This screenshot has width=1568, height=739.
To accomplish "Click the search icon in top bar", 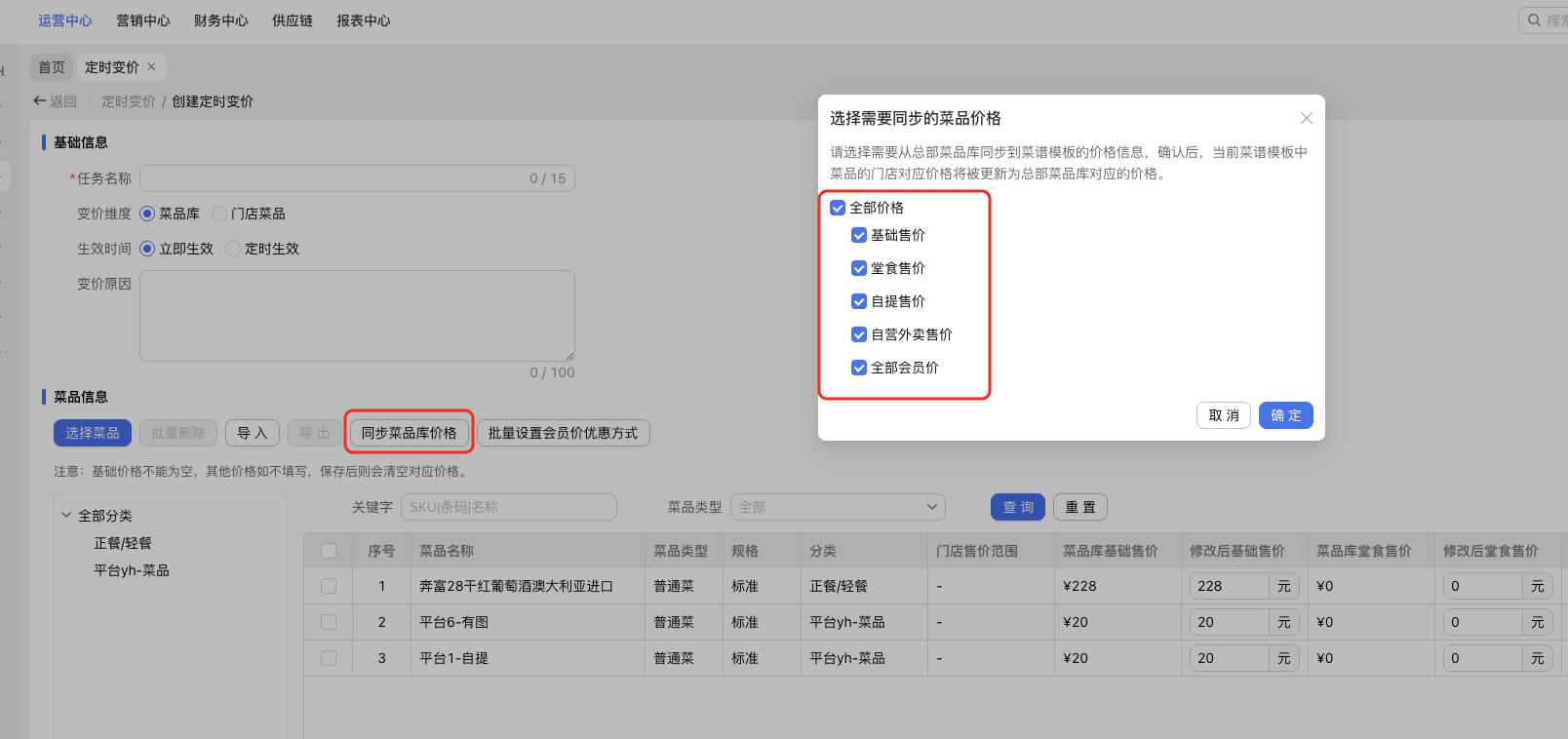I will [1535, 20].
